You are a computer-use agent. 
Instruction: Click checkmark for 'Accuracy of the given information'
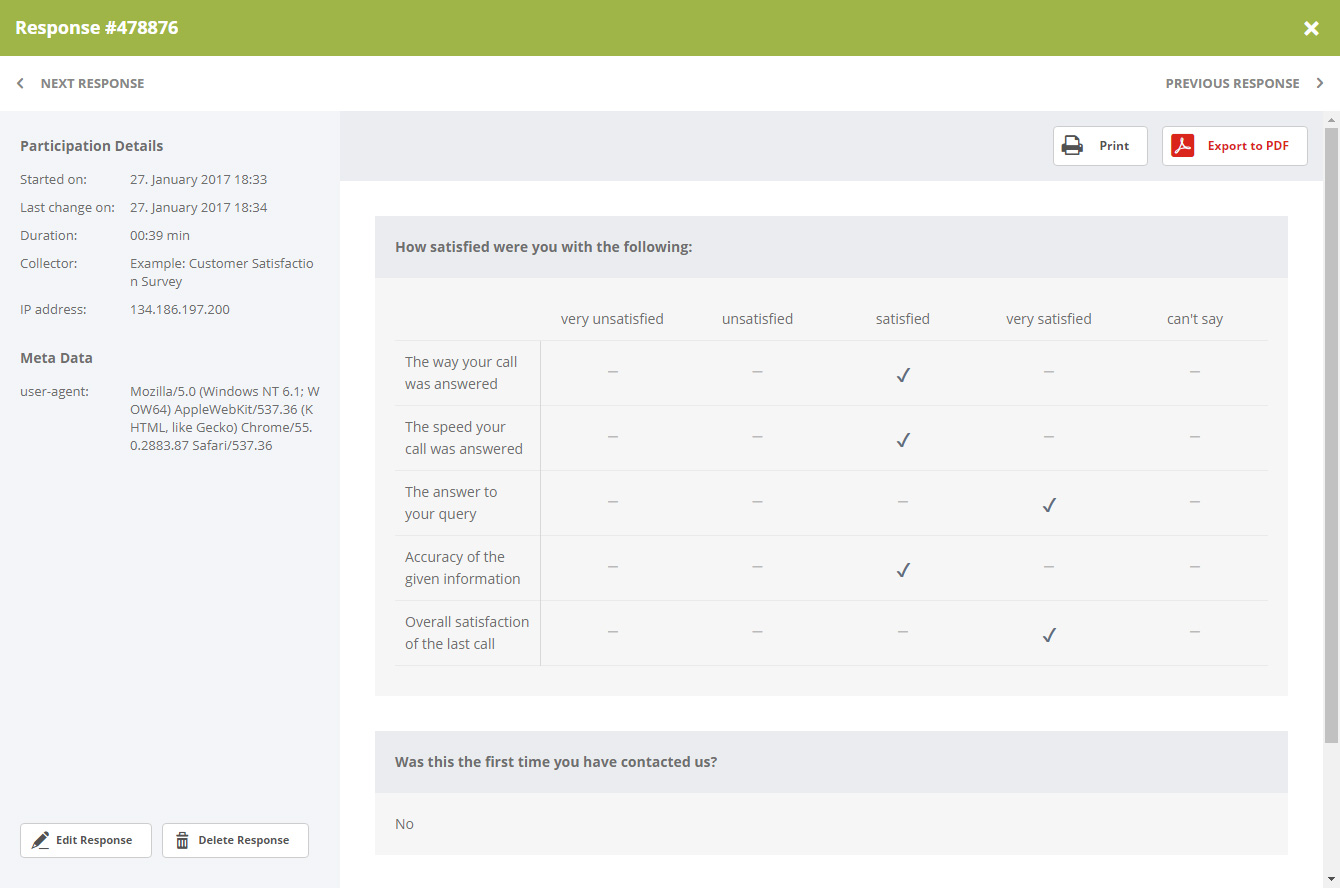pos(903,570)
